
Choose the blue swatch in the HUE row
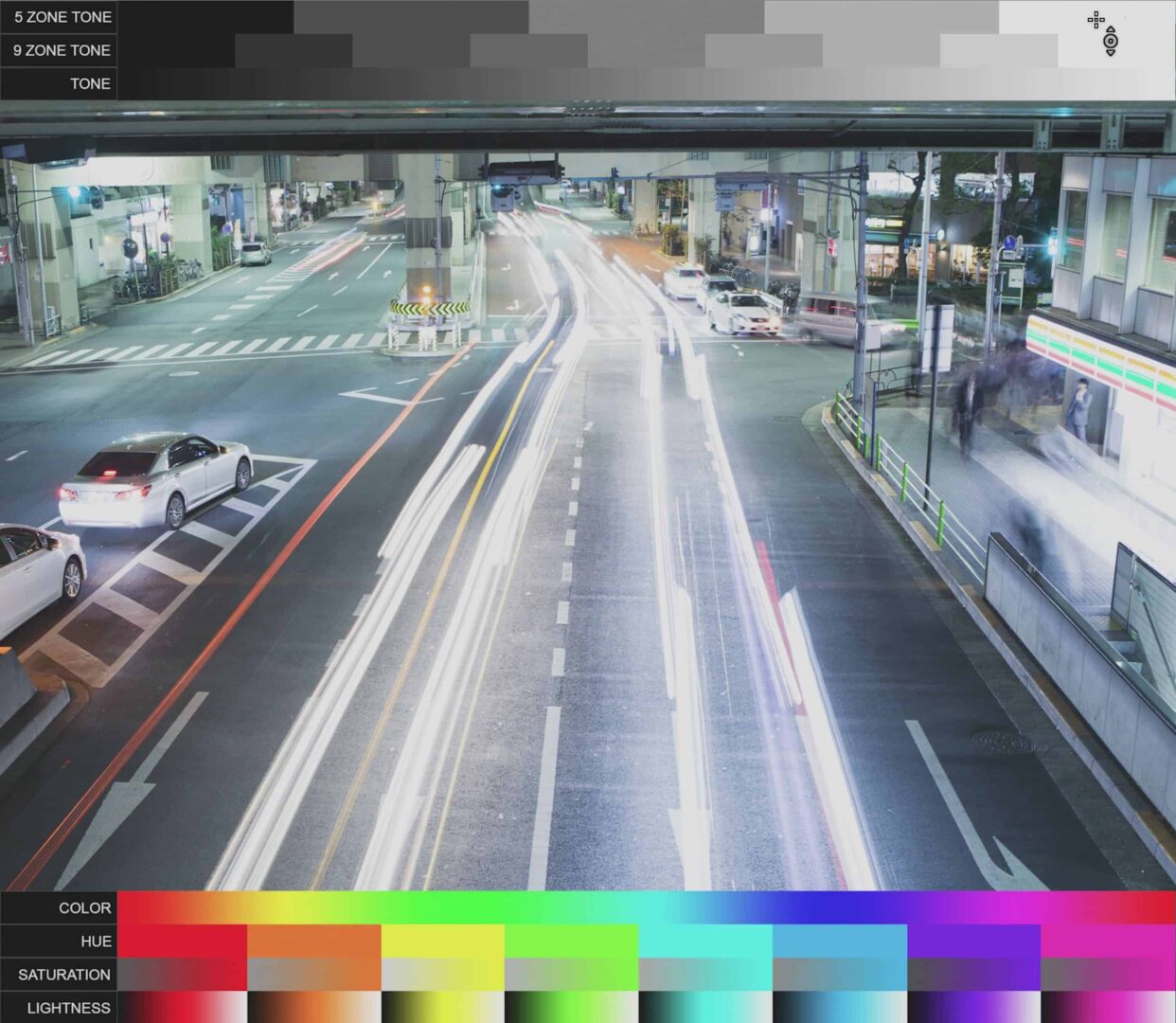click(x=840, y=941)
